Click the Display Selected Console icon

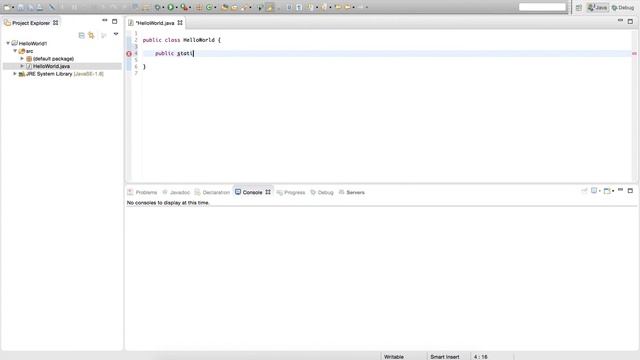594,191
